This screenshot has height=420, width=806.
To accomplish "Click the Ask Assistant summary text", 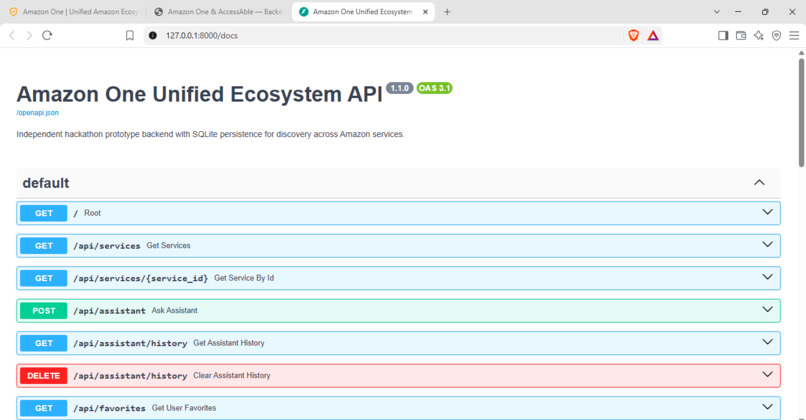I will [x=174, y=311].
